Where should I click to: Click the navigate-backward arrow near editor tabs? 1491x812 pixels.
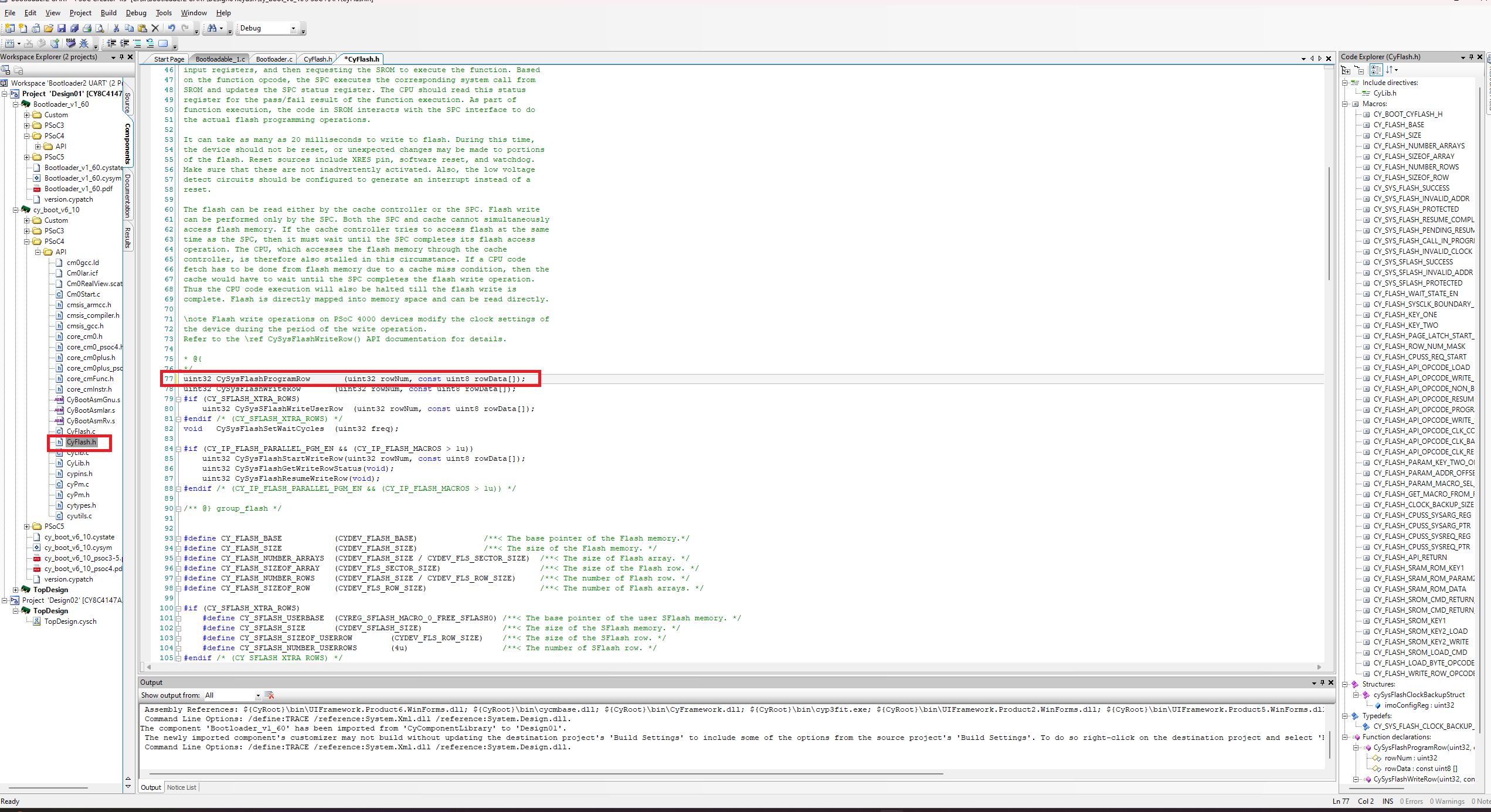click(x=1312, y=58)
